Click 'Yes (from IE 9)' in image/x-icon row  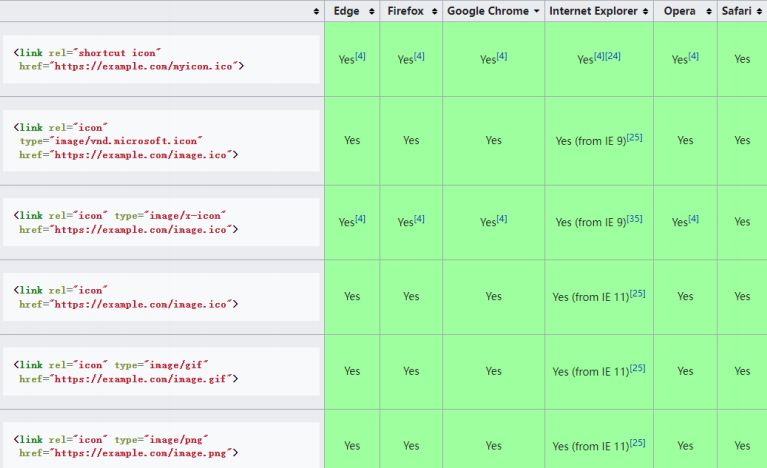tap(591, 222)
